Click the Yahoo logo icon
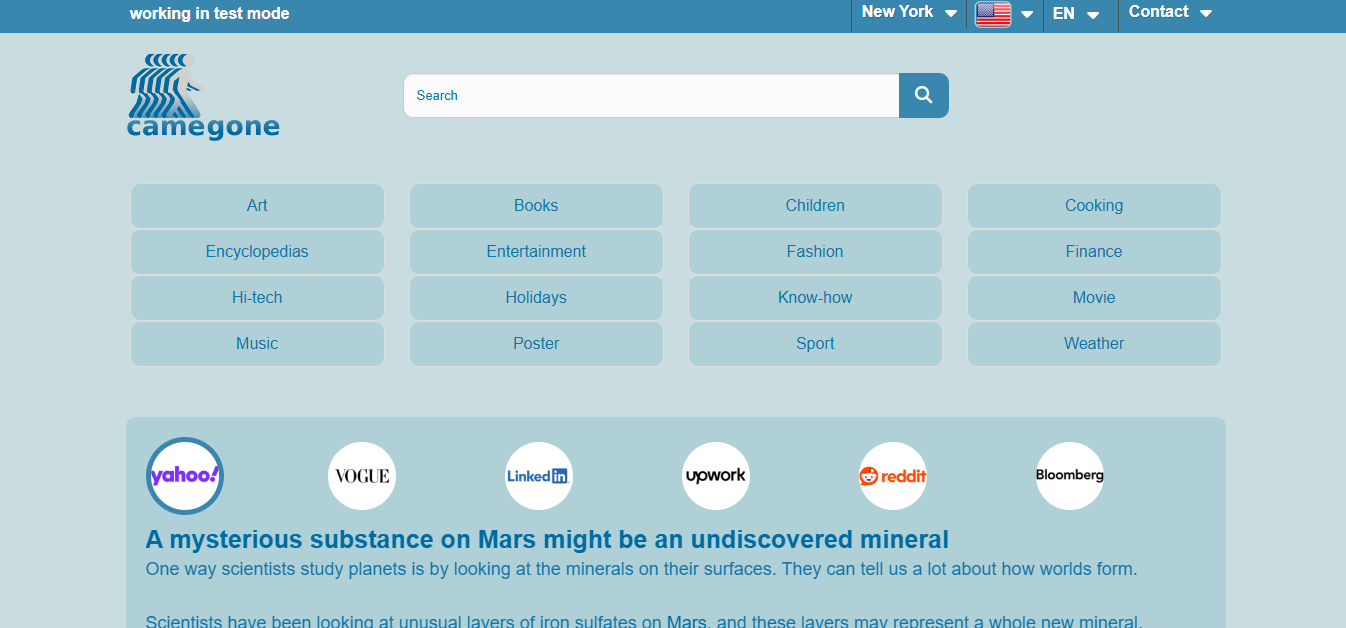 point(184,476)
